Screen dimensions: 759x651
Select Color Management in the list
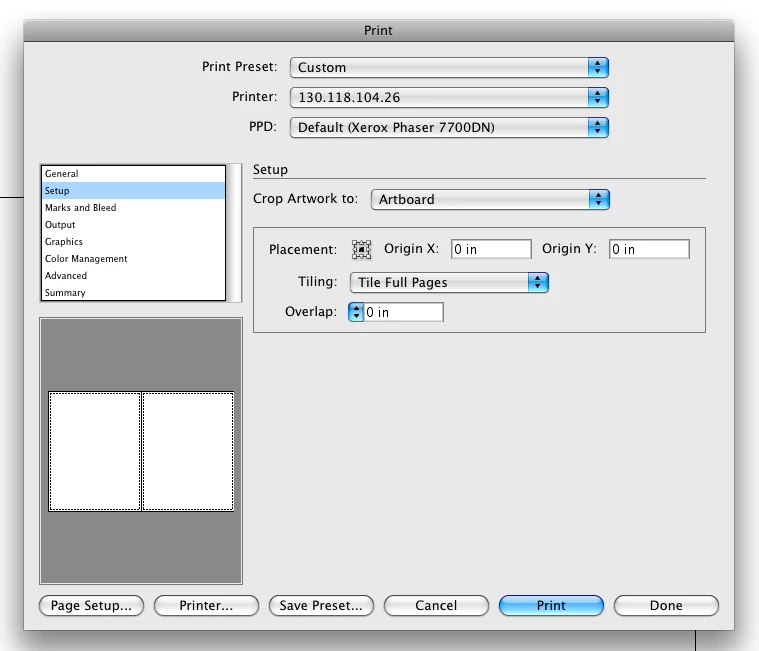pos(133,258)
